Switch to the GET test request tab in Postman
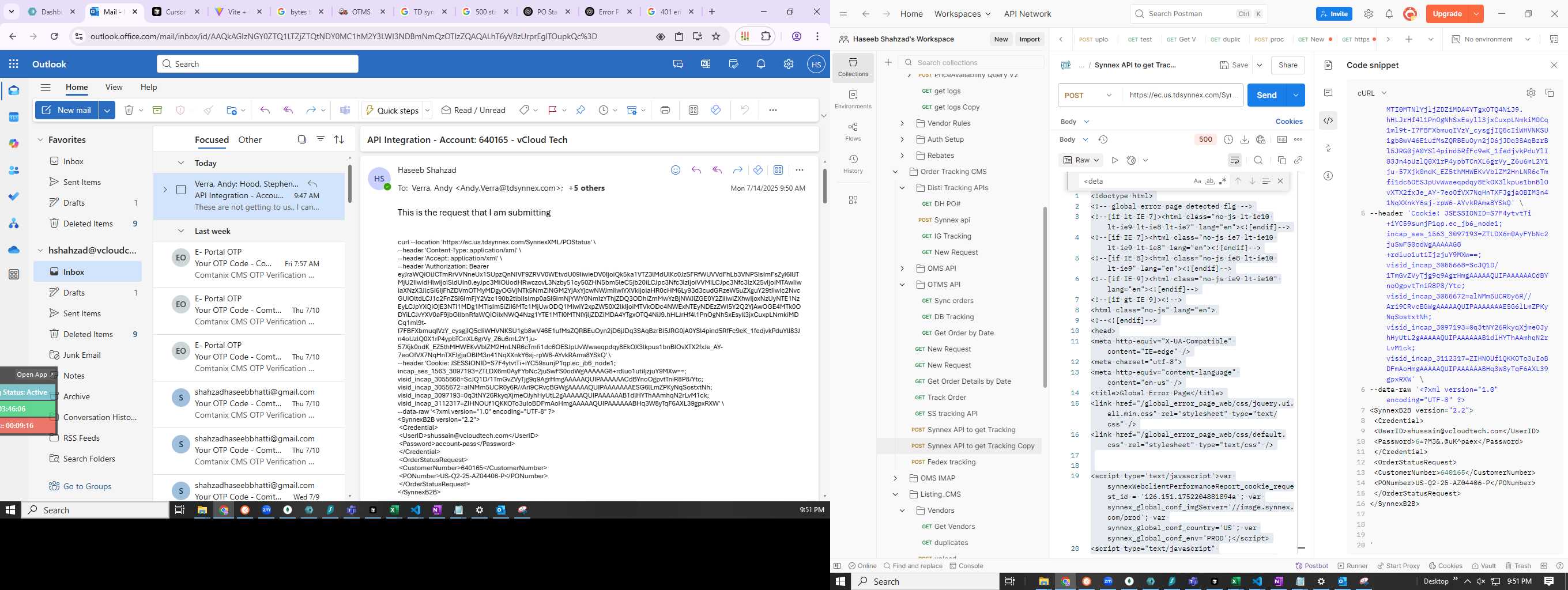Image resolution: width=1568 pixels, height=590 pixels. [x=1140, y=39]
